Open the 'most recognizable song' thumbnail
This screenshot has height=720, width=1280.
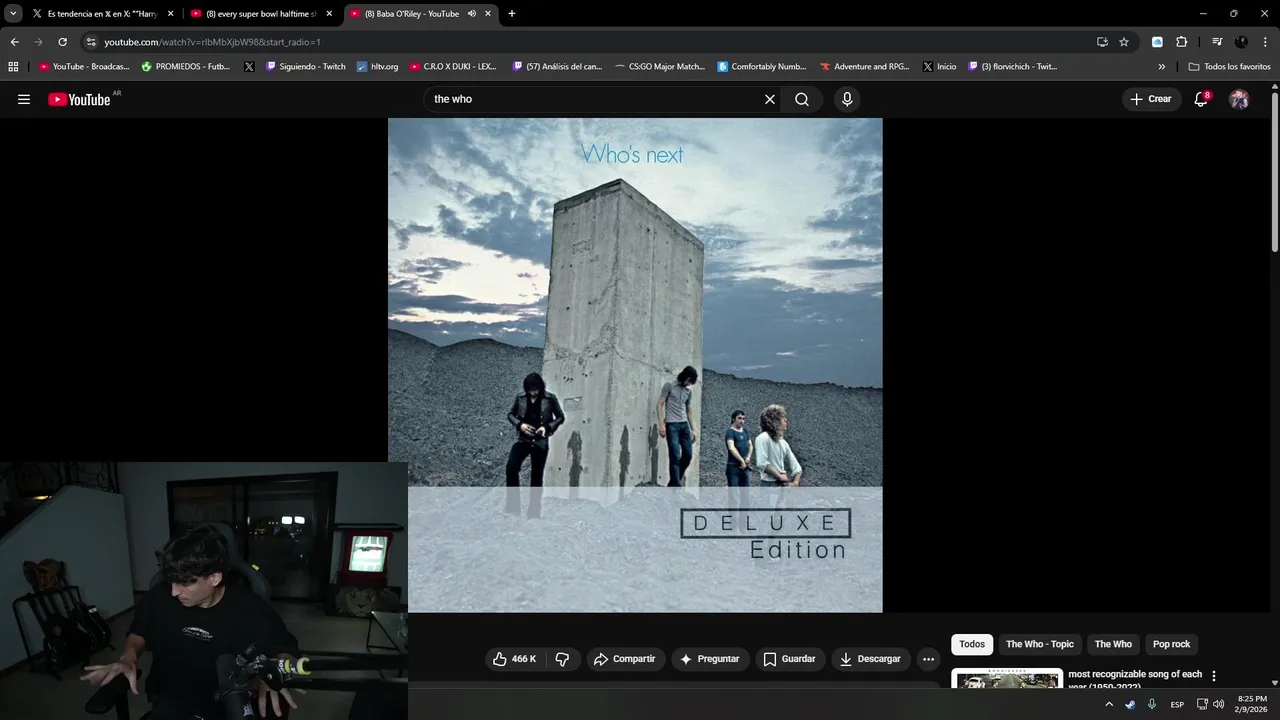[x=1007, y=678]
